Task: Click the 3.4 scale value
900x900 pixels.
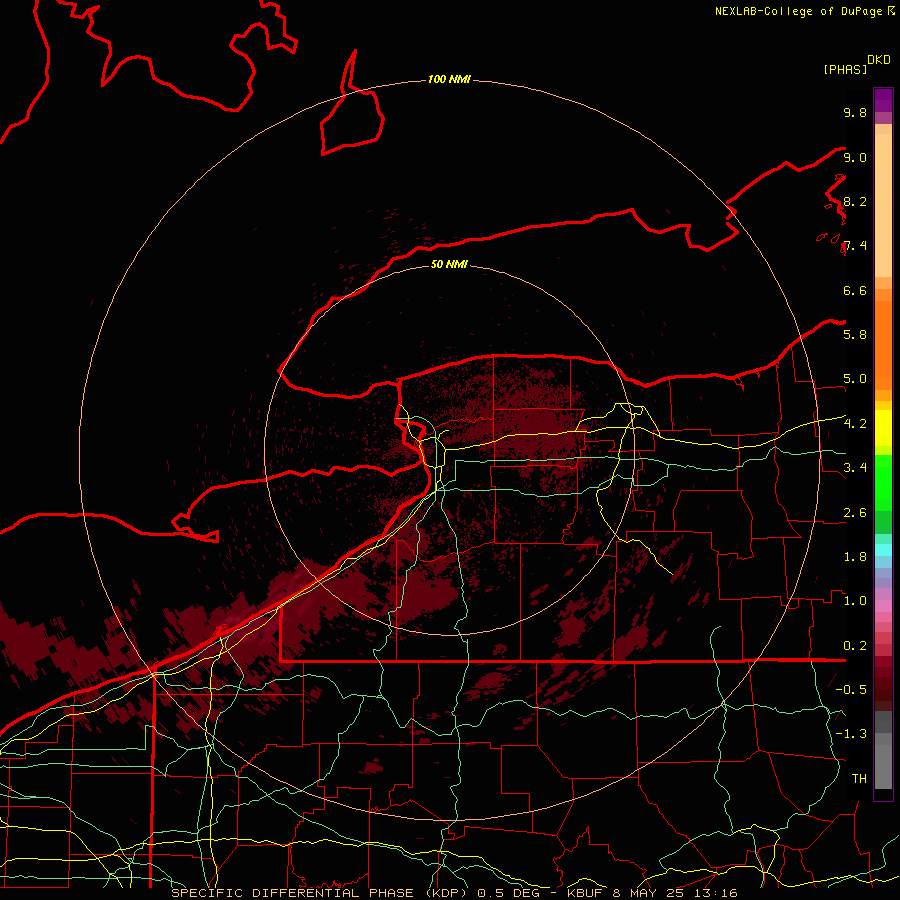Action: 855,467
